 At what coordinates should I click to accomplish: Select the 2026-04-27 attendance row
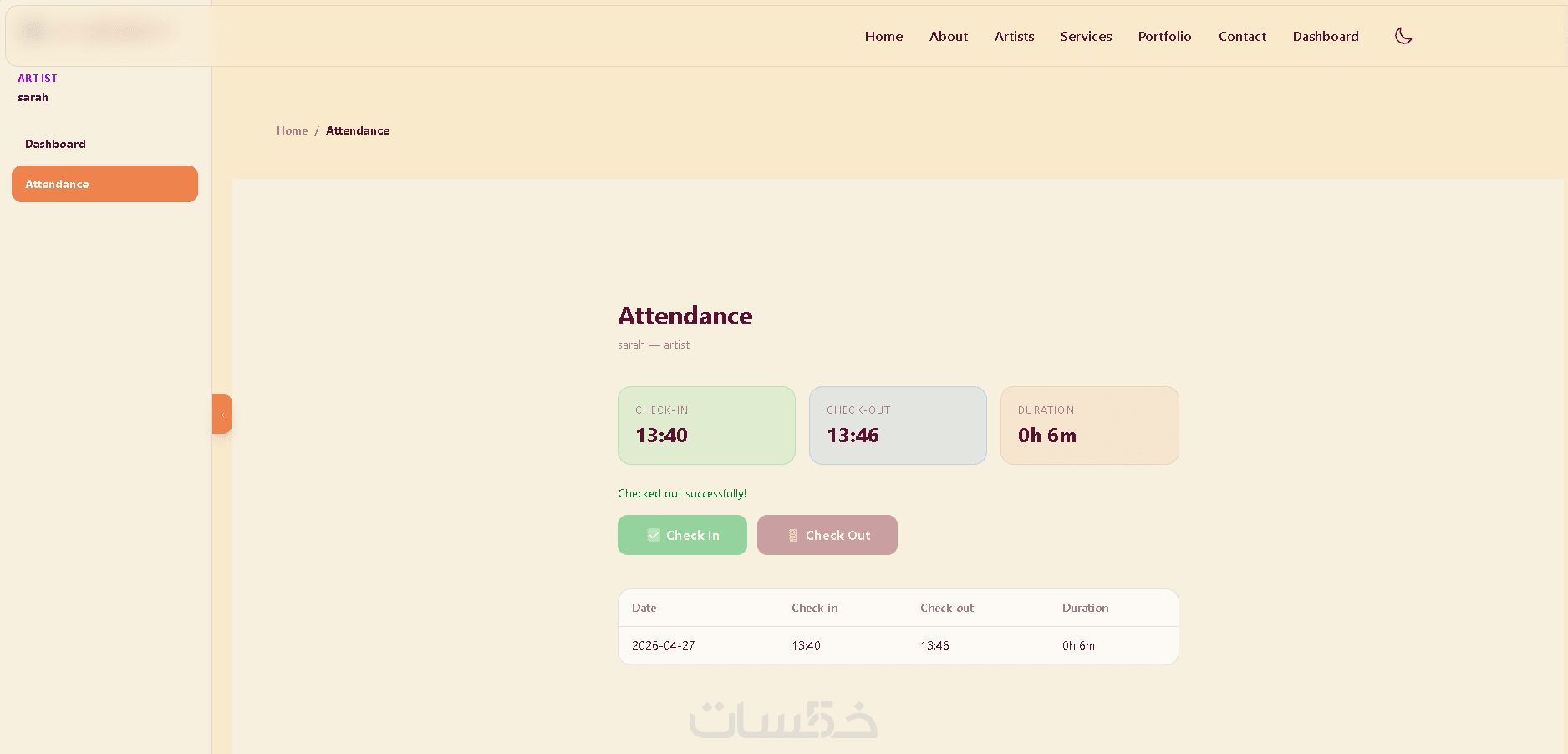click(899, 645)
